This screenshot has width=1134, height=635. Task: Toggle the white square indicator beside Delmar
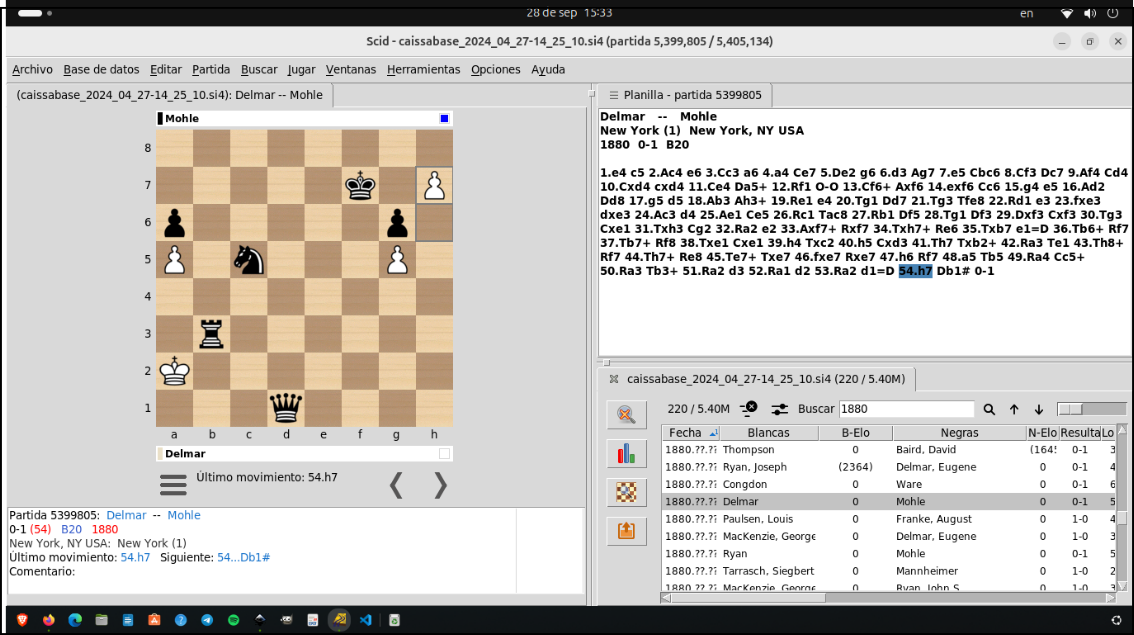444,453
